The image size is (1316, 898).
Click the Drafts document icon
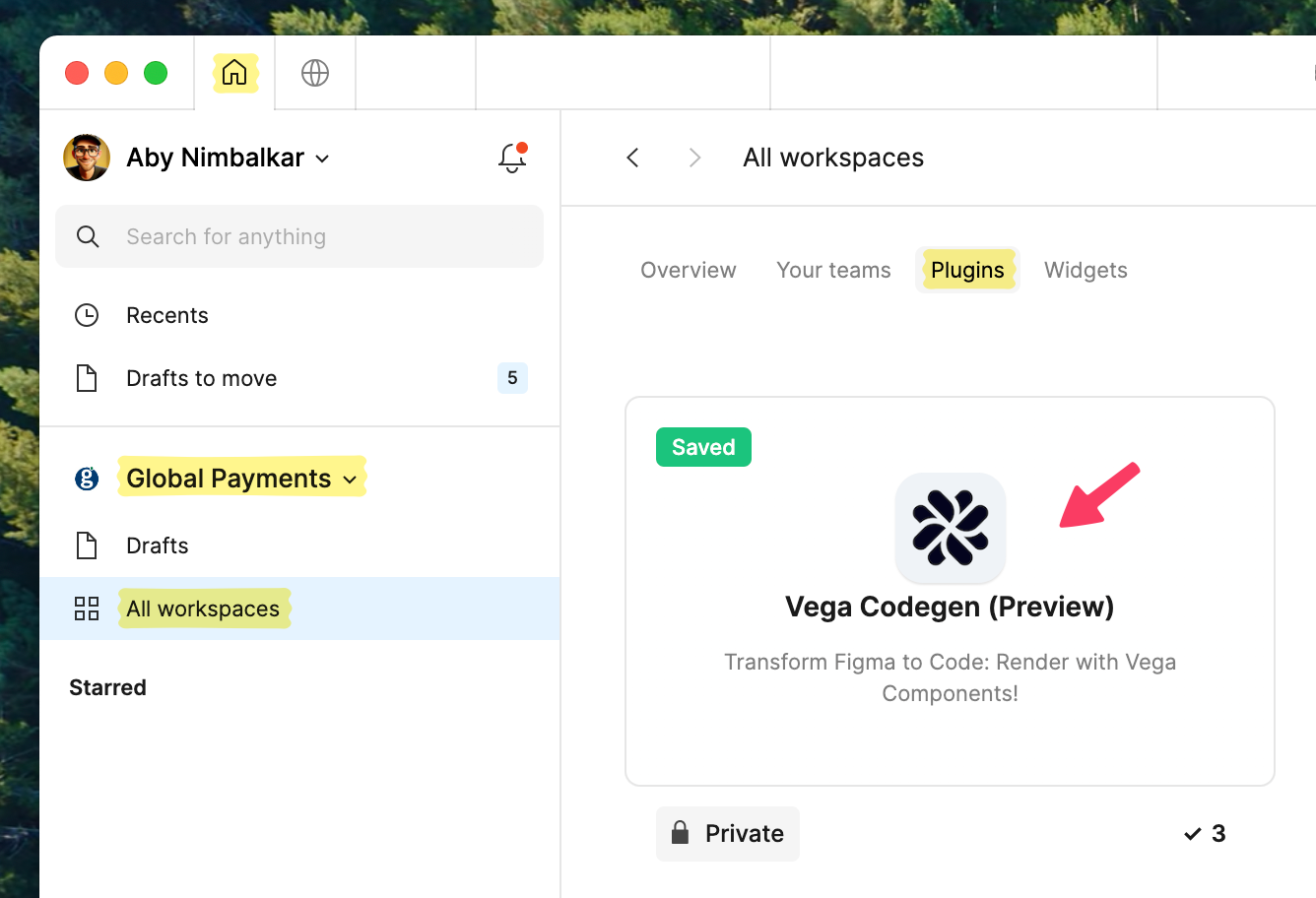click(87, 545)
